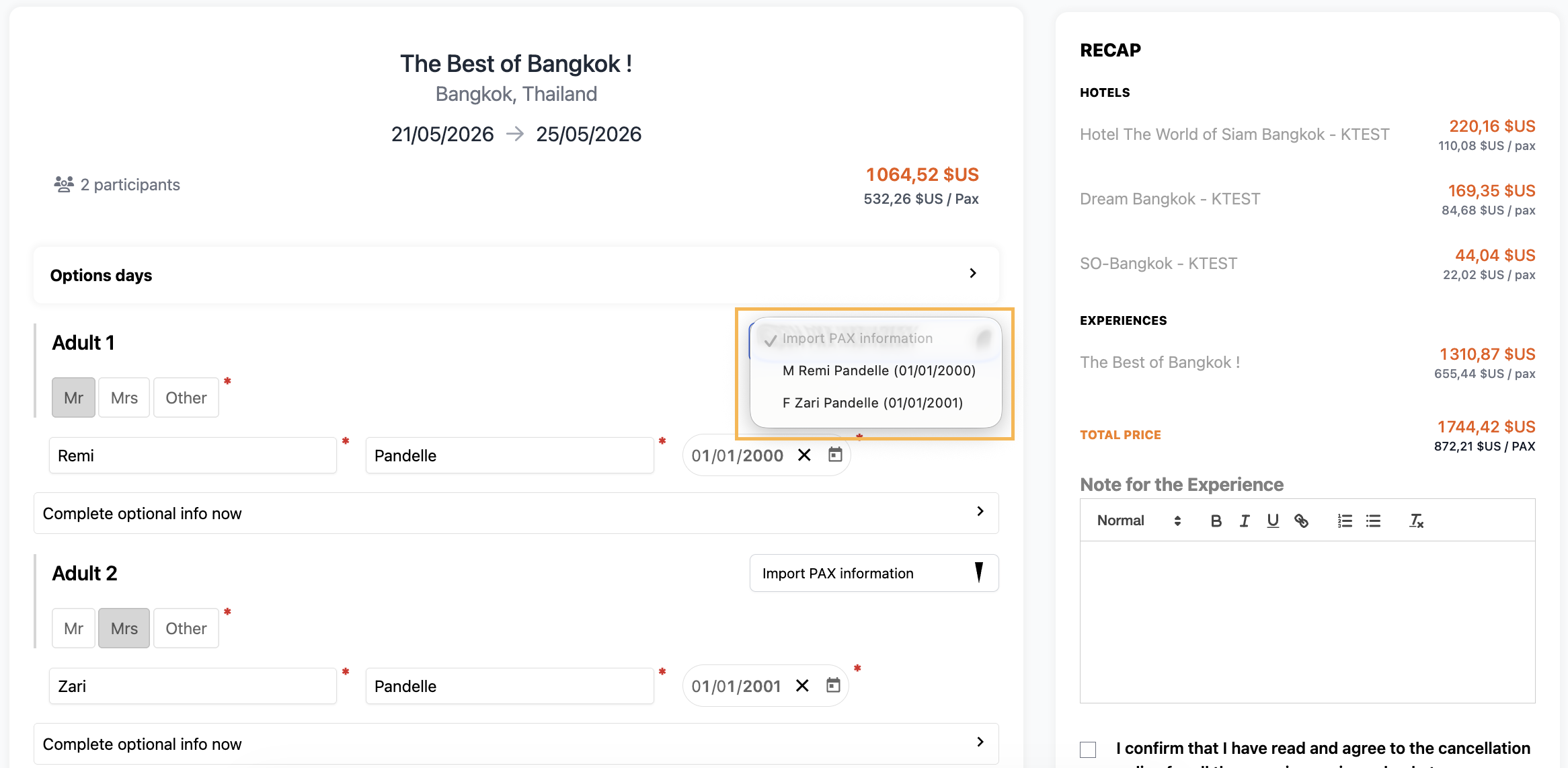Screen dimensions: 1568x768
Task: Toggle underline formatting in note editor
Action: pyautogui.click(x=1272, y=521)
